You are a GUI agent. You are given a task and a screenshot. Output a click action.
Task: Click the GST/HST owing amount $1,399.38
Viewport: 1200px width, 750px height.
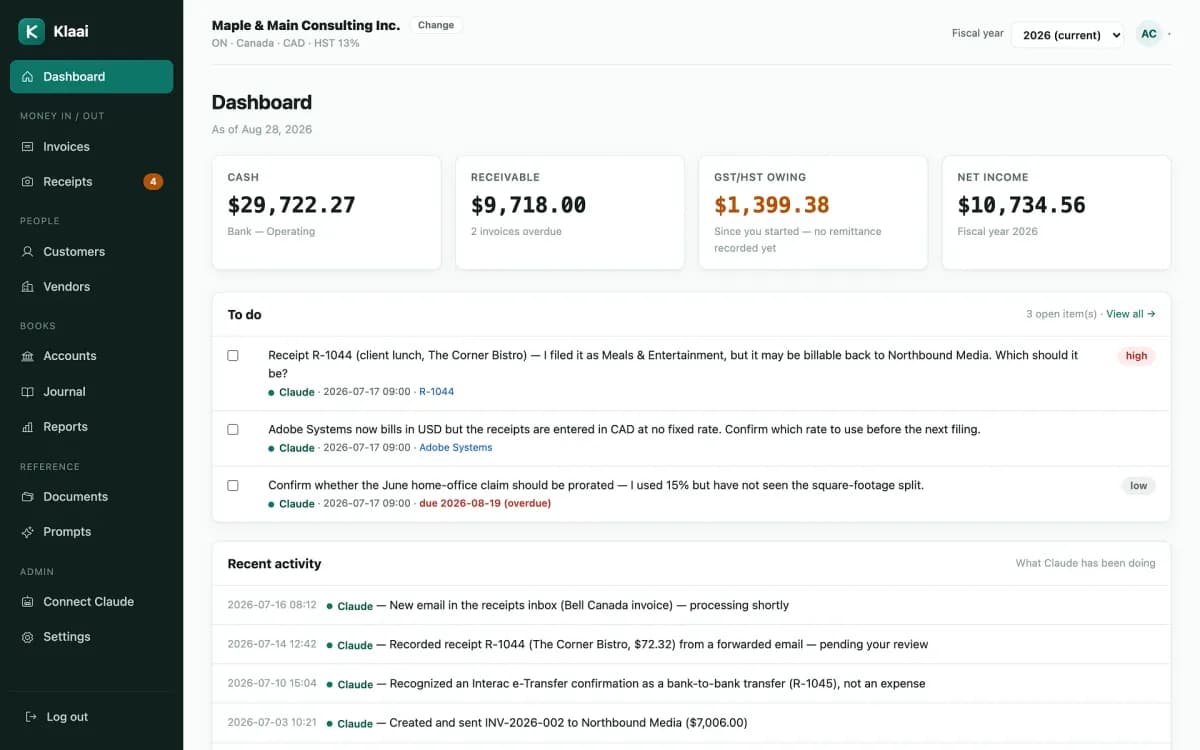point(772,205)
